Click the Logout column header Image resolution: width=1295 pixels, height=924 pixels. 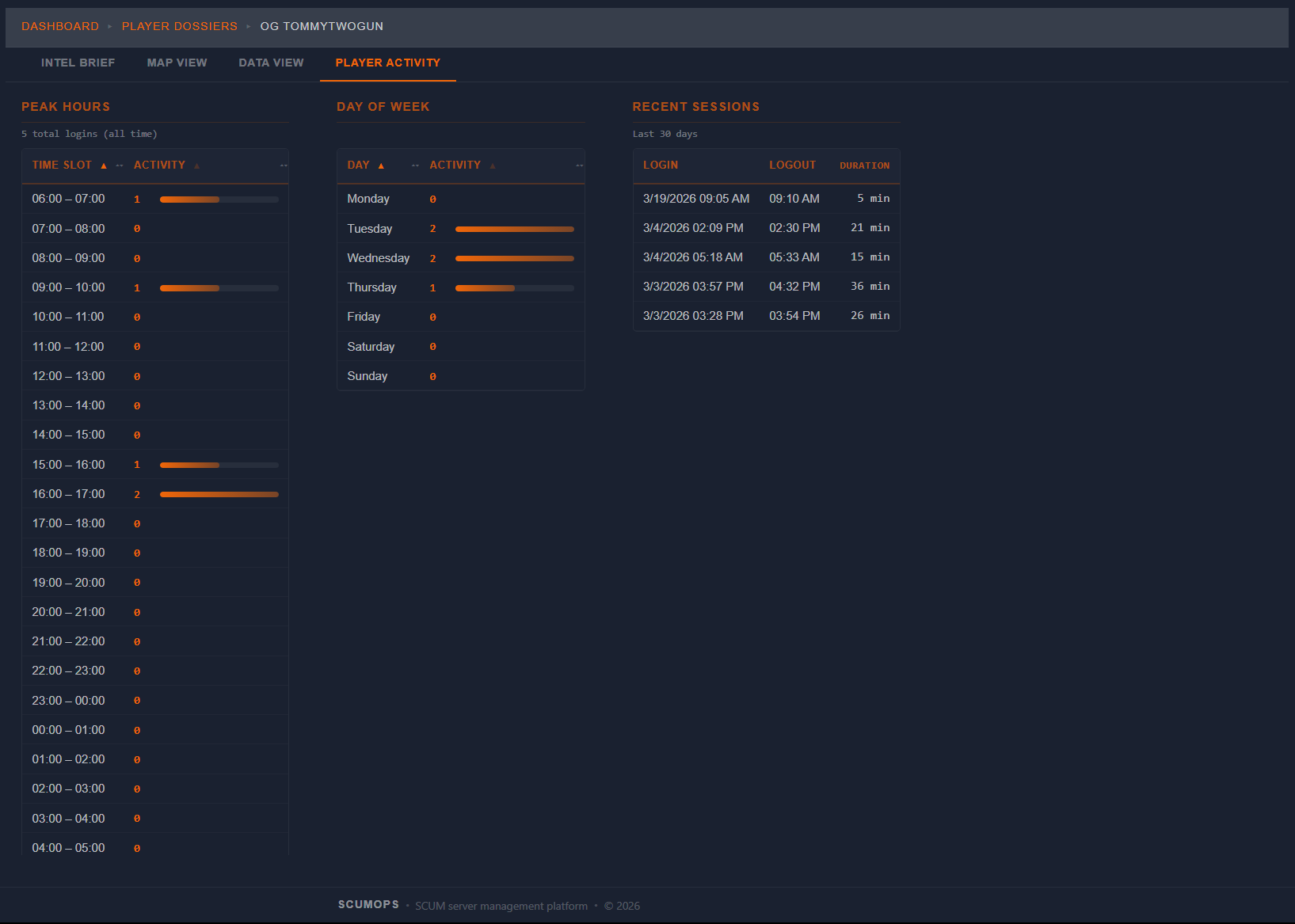tap(793, 165)
